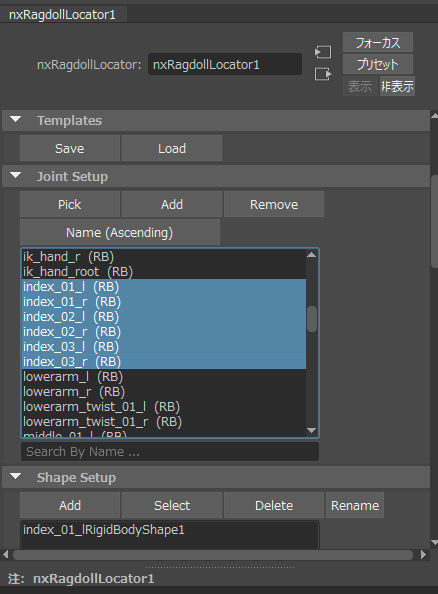The image size is (438, 594).
Task: Select index_02_l (RB) joint
Action: pos(164,317)
